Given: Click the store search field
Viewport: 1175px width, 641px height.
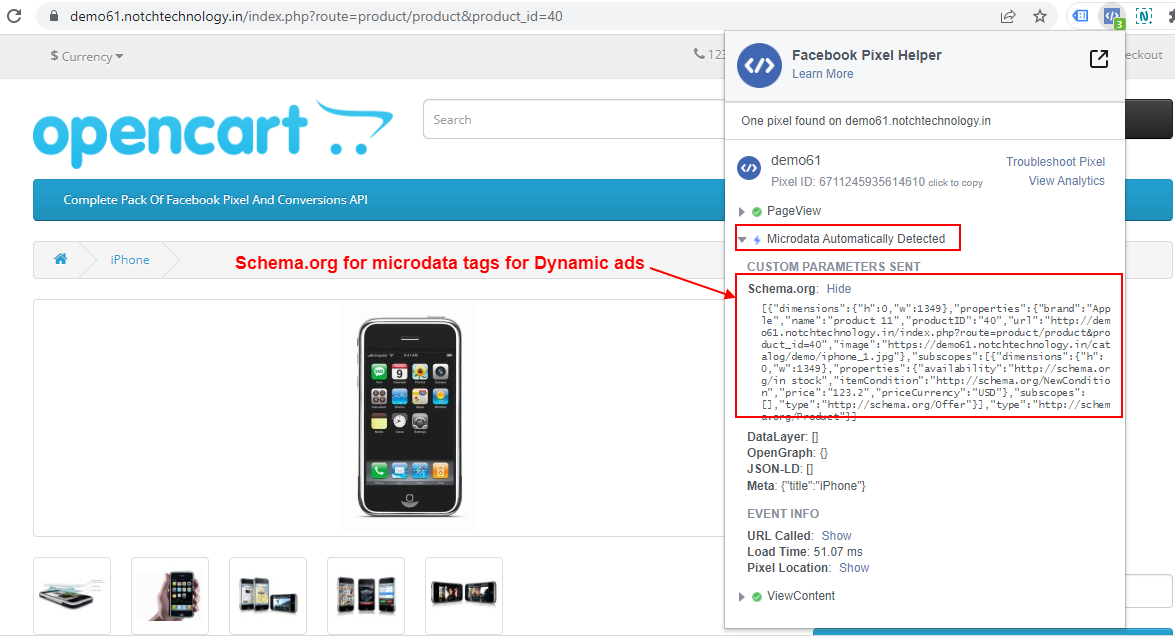Looking at the screenshot, I should [574, 119].
